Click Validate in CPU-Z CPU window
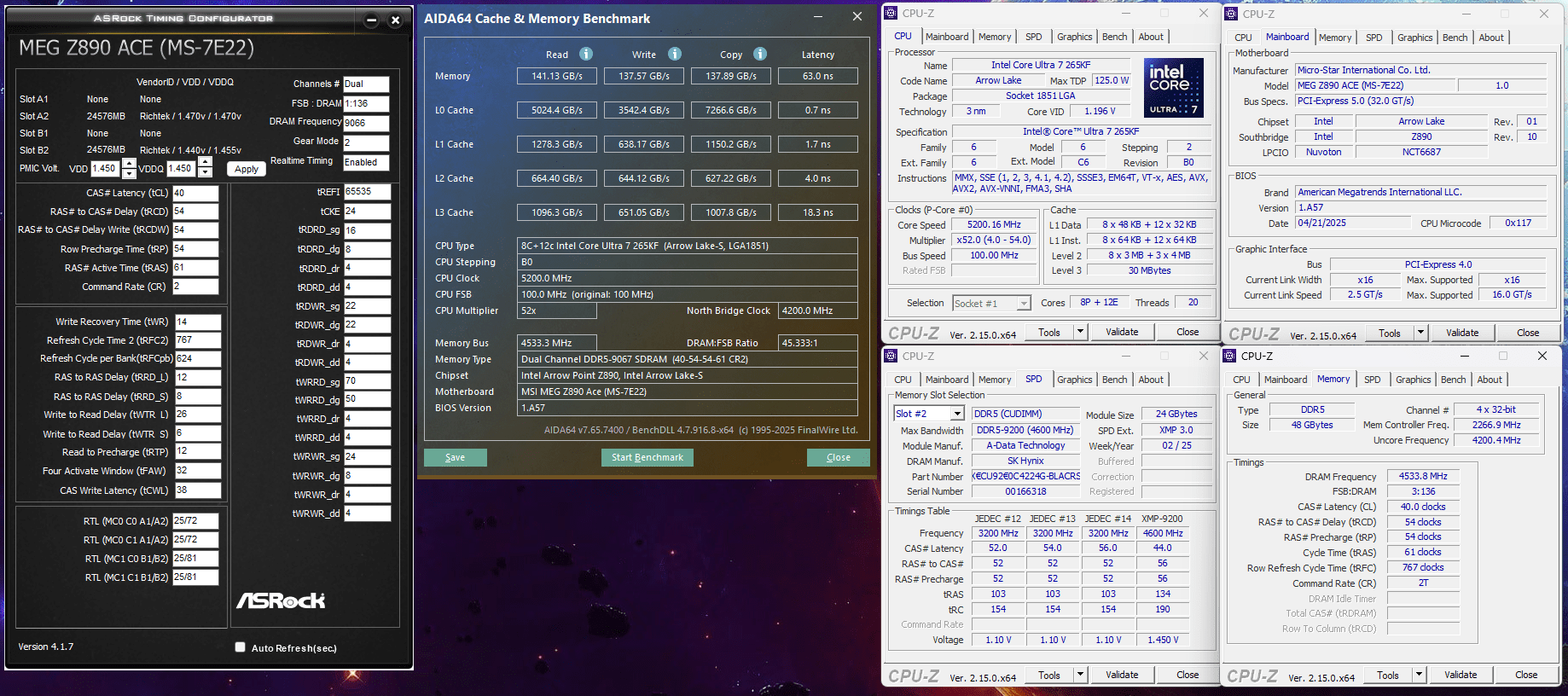The image size is (1568, 696). [1122, 332]
